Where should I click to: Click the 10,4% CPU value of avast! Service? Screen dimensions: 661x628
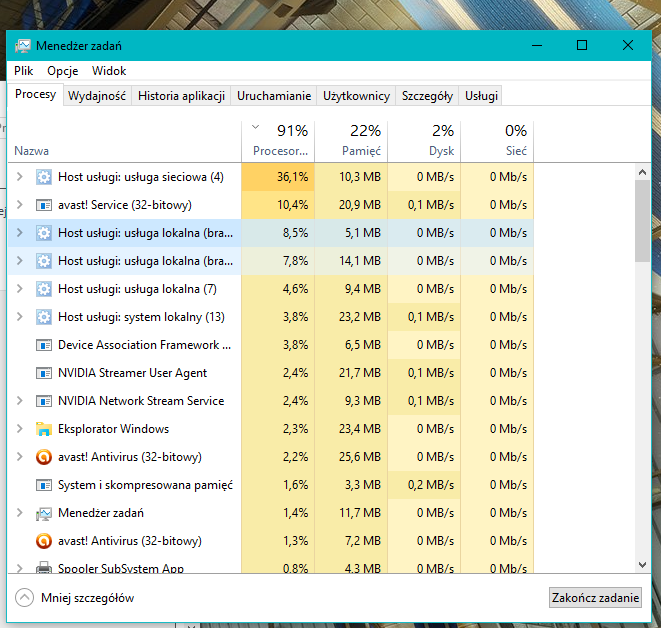point(293,205)
